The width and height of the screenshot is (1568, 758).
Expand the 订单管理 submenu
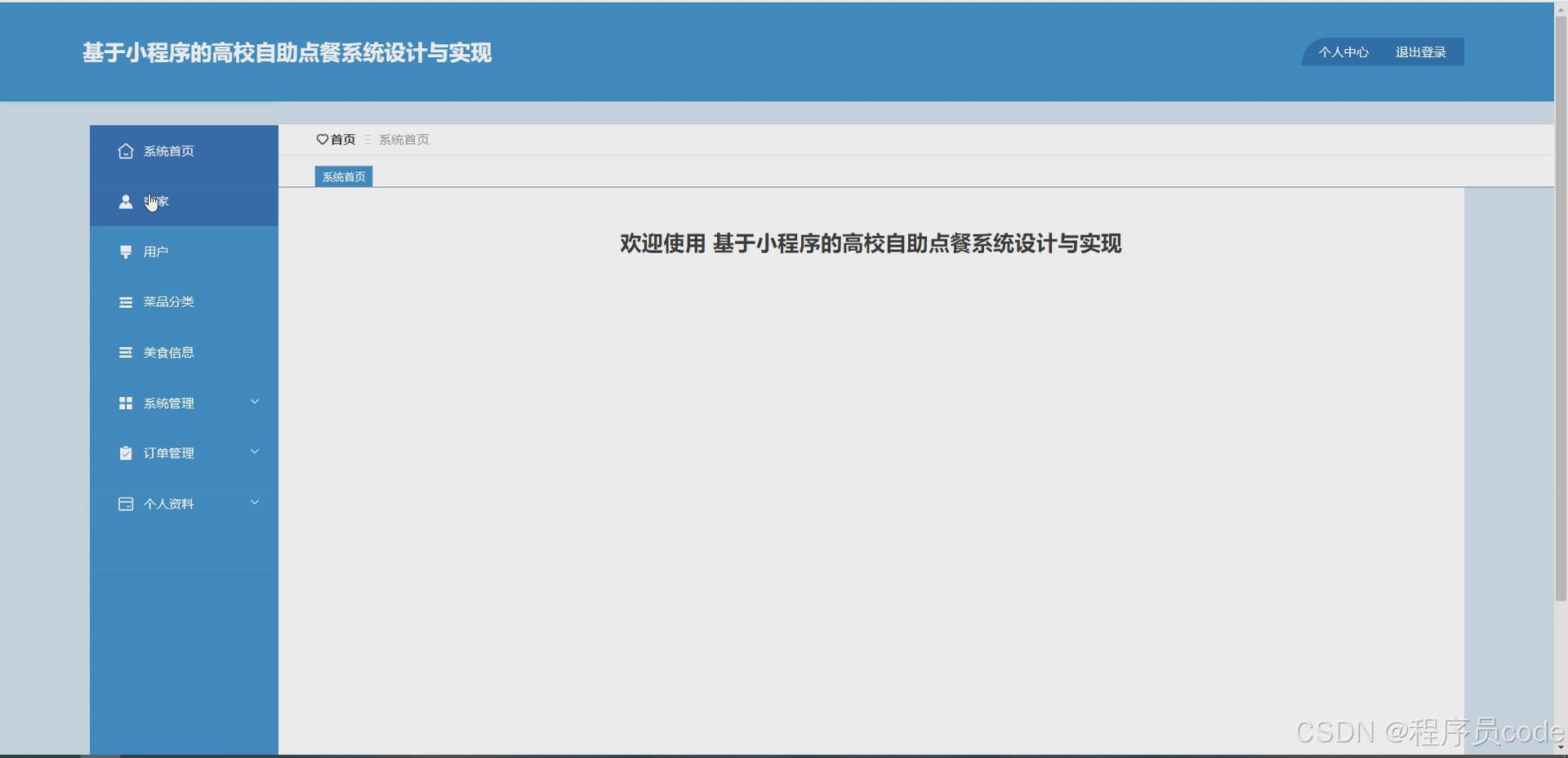pos(255,452)
